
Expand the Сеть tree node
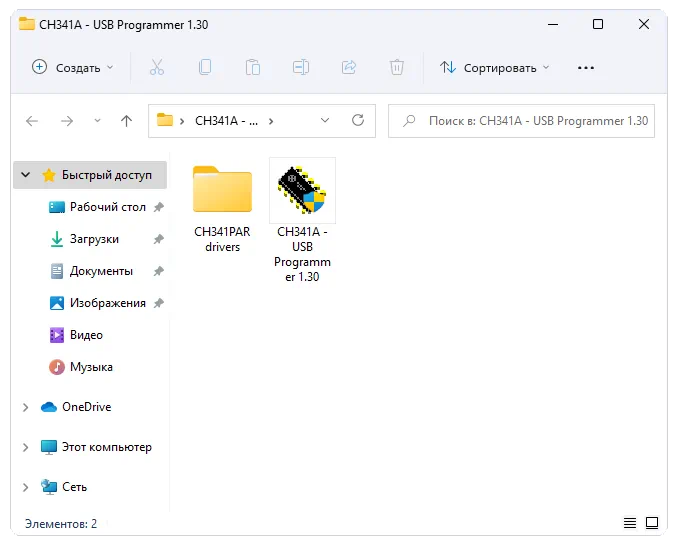click(x=26, y=487)
